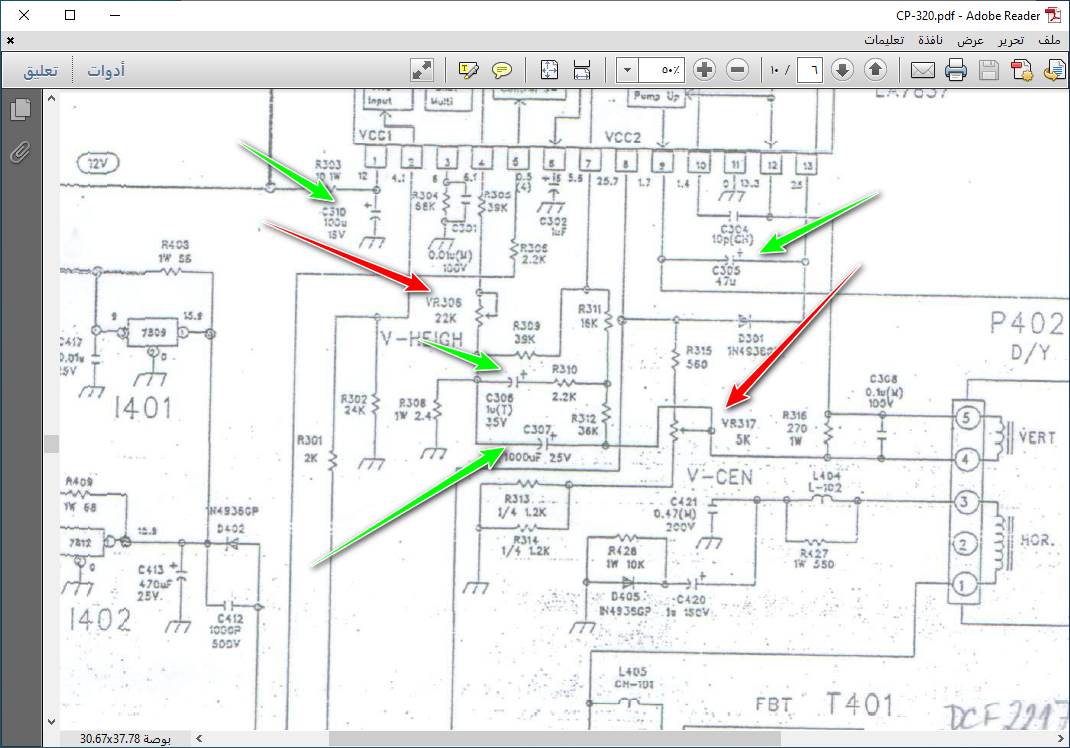Zoom out with the minus button

coord(738,70)
